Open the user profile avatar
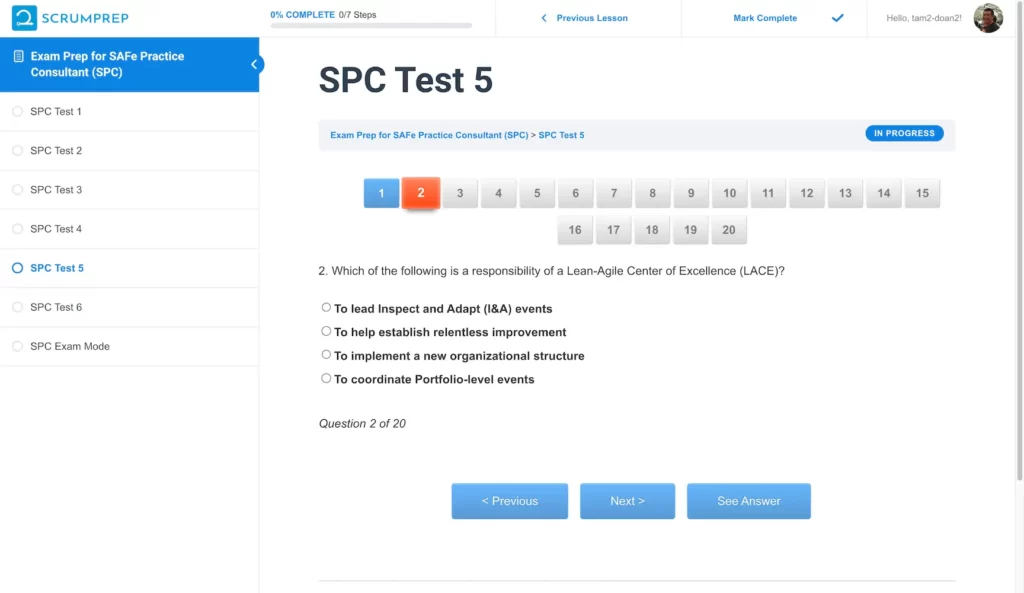 coord(988,17)
